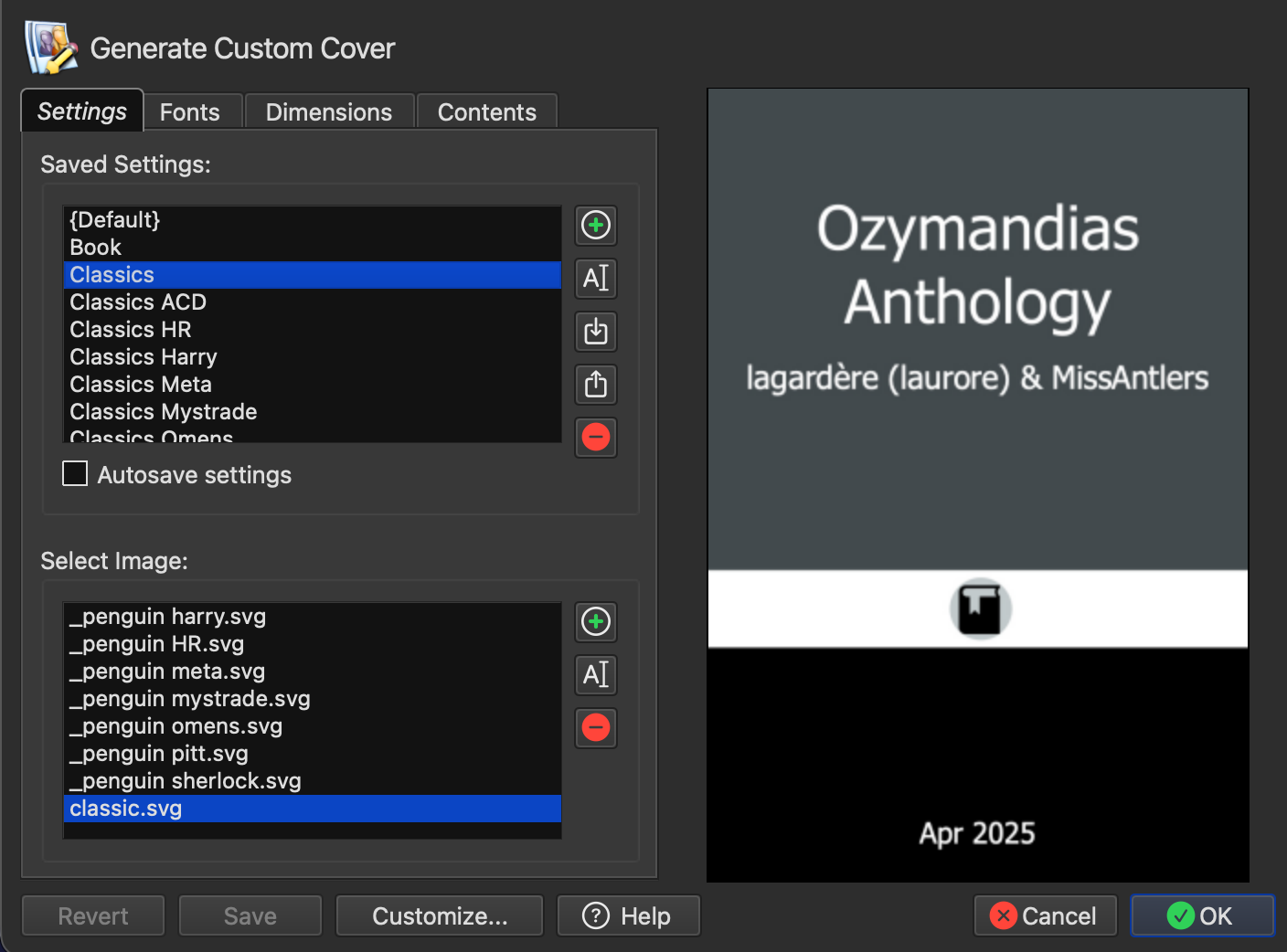This screenshot has width=1287, height=952.
Task: Click the book logo on cover preview
Action: (980, 609)
